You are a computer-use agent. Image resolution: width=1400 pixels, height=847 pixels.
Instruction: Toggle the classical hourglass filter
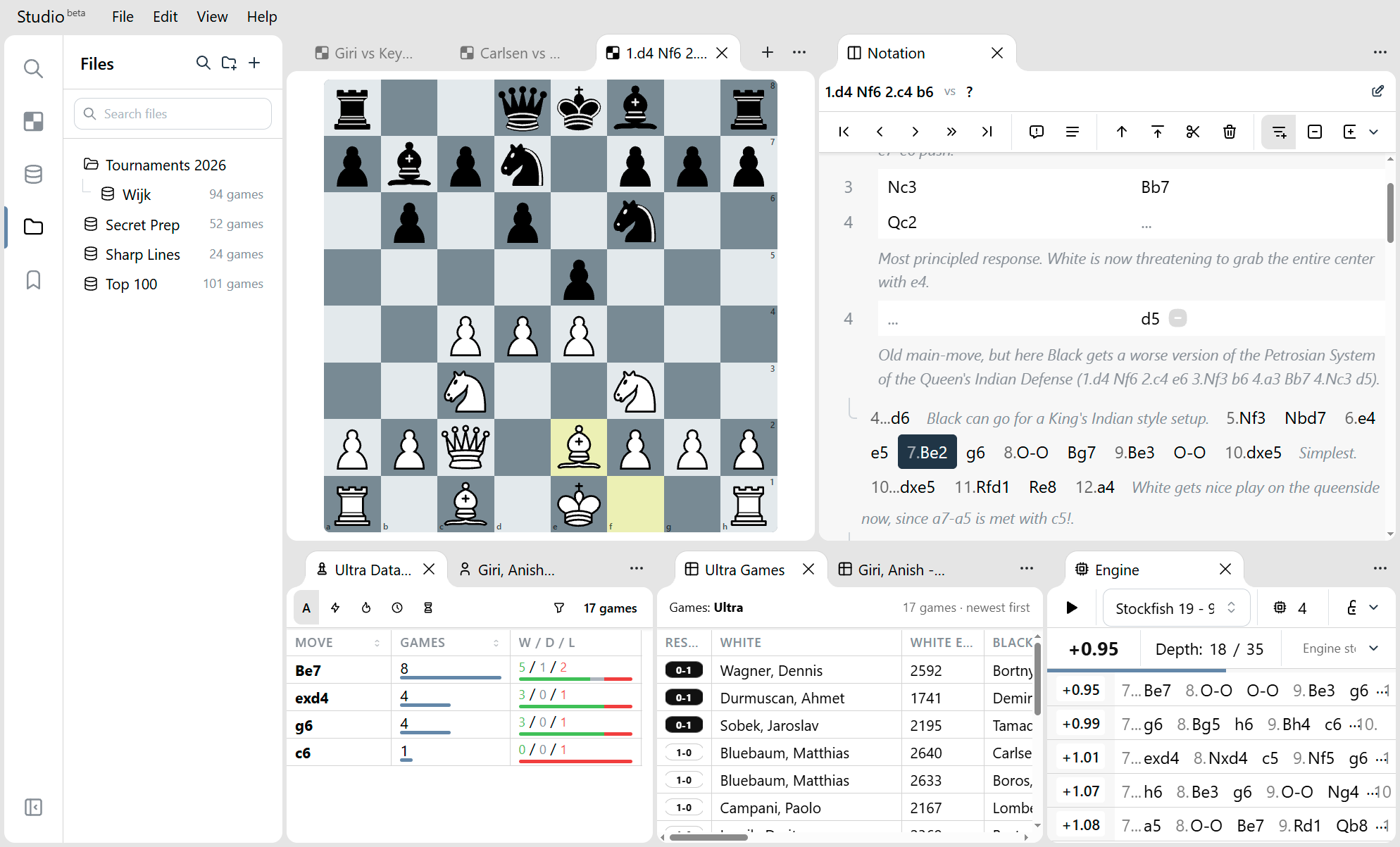pos(428,608)
